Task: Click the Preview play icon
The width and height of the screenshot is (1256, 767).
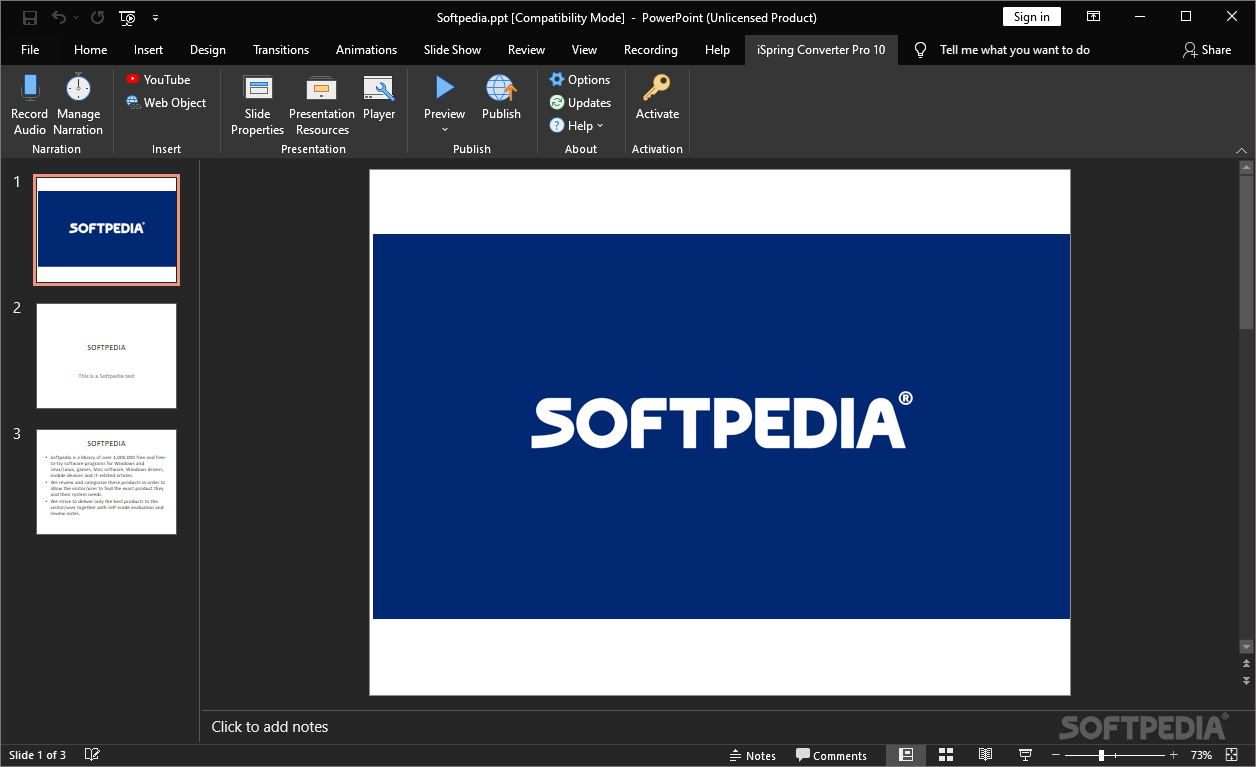Action: [x=445, y=88]
